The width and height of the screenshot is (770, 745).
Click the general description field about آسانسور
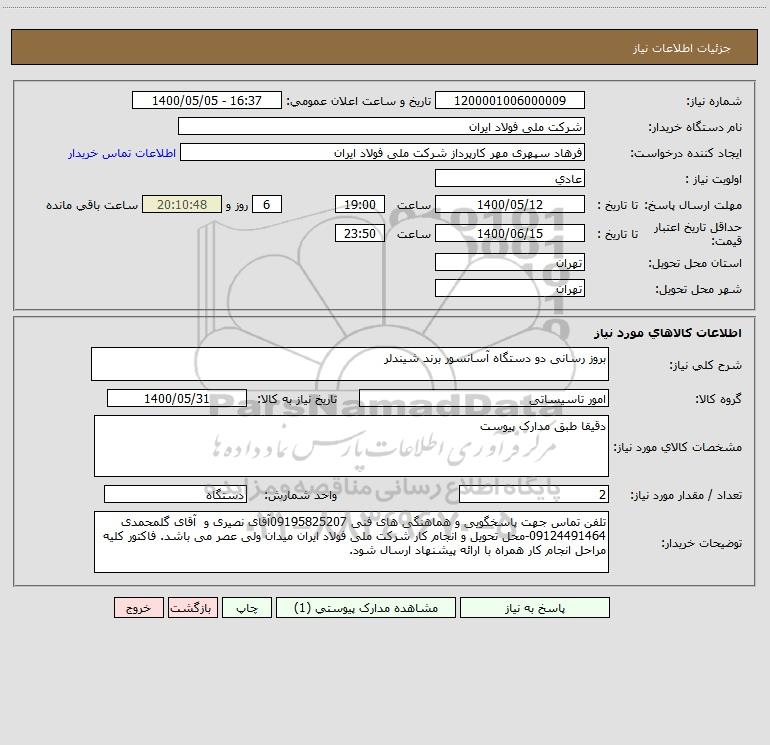350,364
